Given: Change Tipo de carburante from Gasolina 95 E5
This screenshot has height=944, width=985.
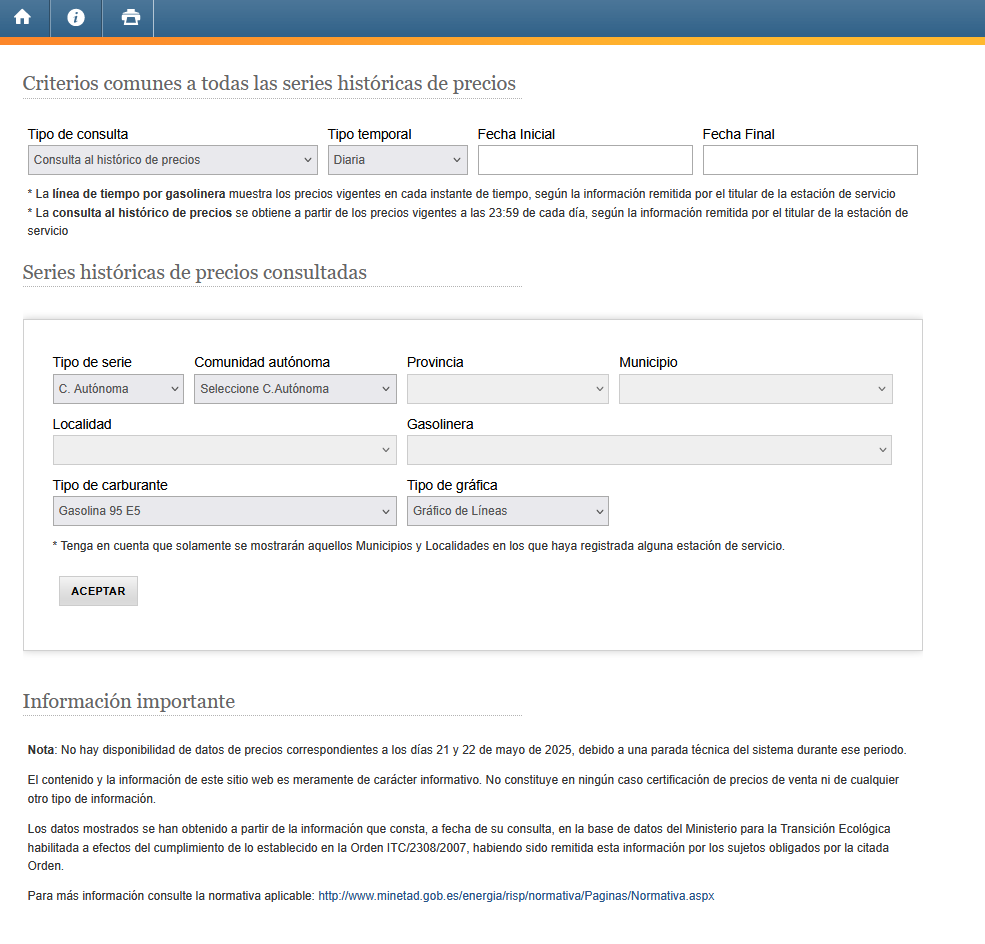Looking at the screenshot, I should 224,511.
